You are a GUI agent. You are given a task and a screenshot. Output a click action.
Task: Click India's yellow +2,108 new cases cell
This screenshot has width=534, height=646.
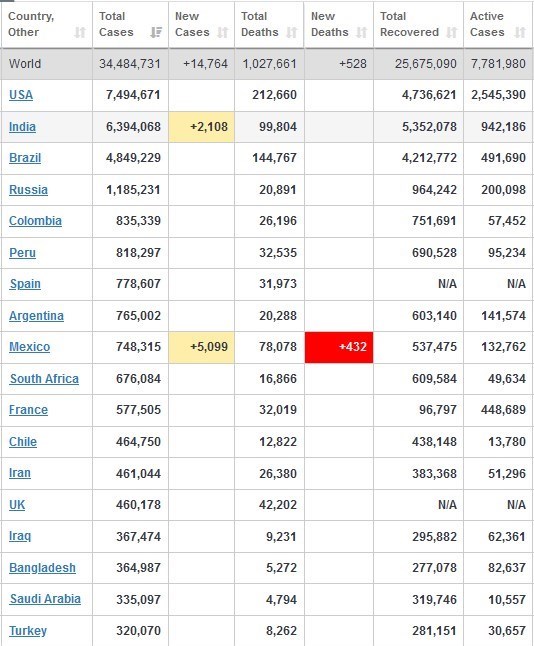pyautogui.click(x=202, y=127)
